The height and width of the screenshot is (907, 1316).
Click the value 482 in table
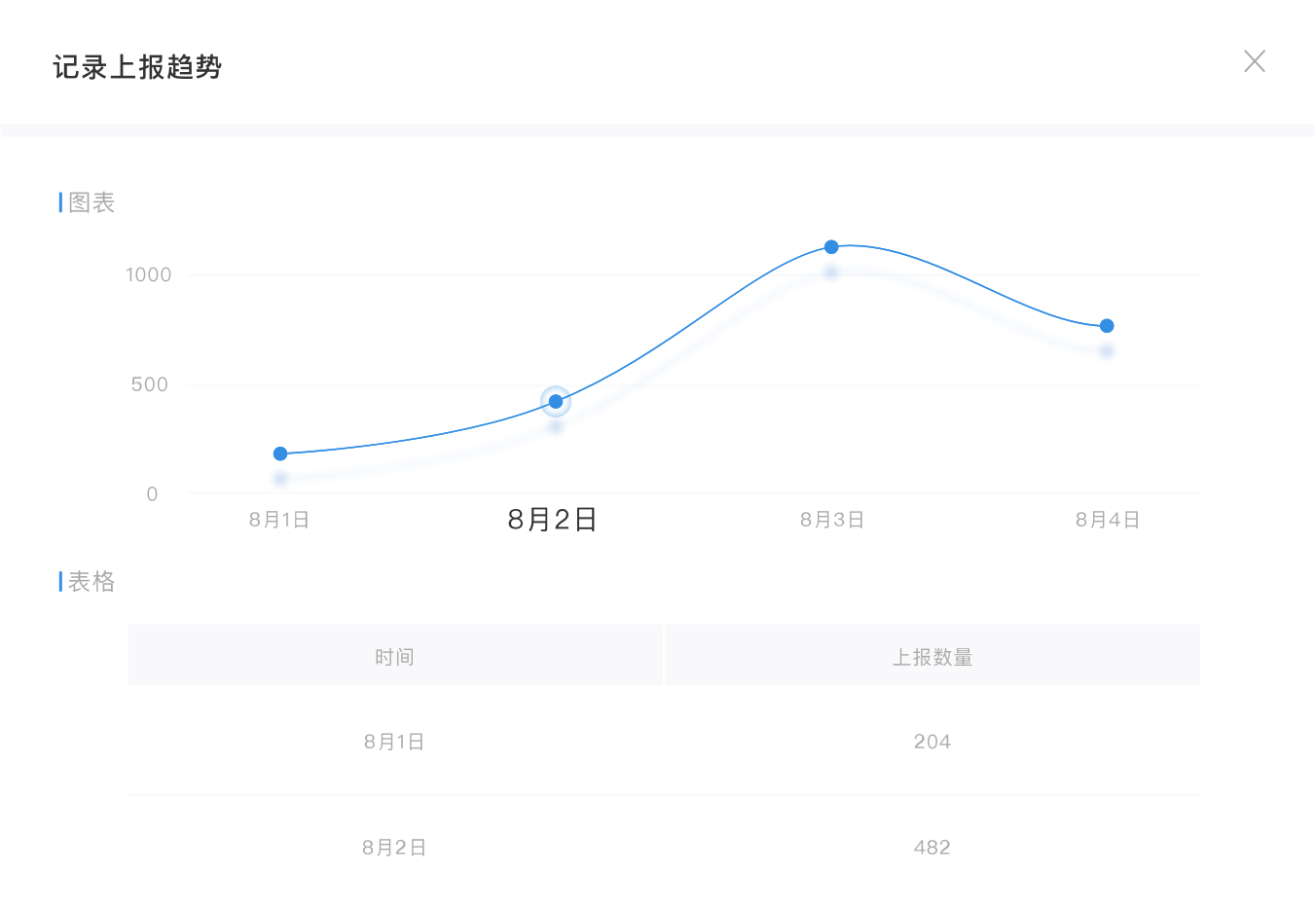point(932,848)
